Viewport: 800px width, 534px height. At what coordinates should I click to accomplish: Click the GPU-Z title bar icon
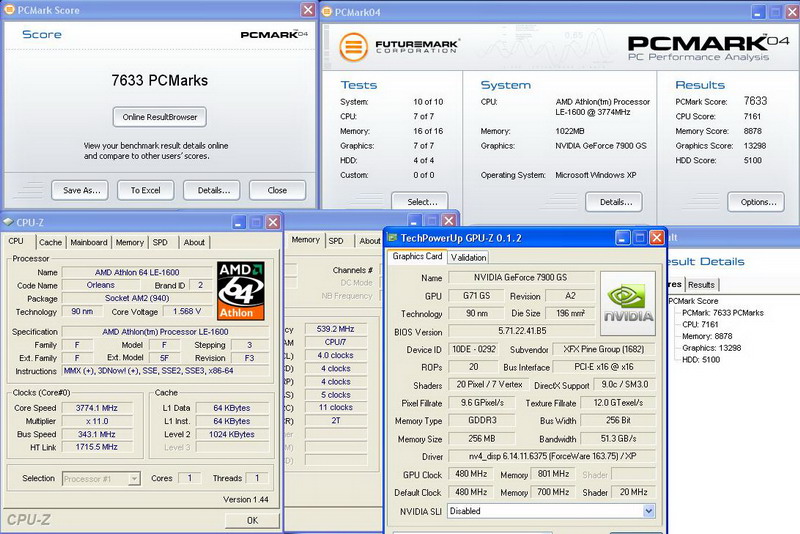(392, 238)
